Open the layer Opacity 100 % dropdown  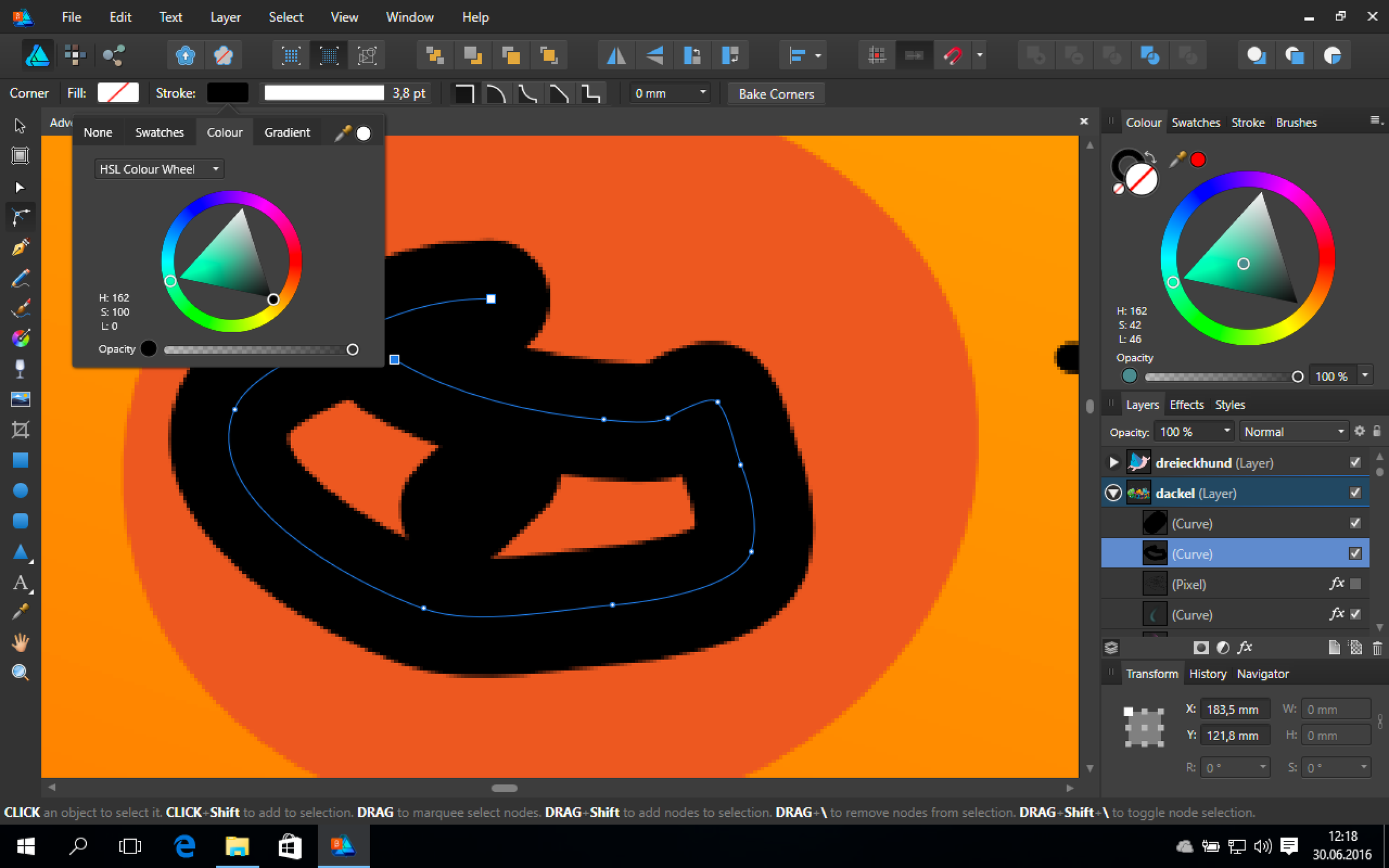(1194, 432)
